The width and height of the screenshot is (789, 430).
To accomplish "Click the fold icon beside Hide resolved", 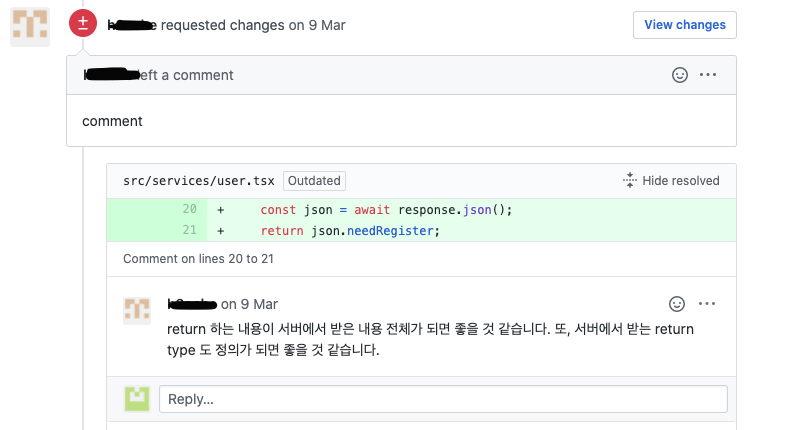I will [x=629, y=180].
